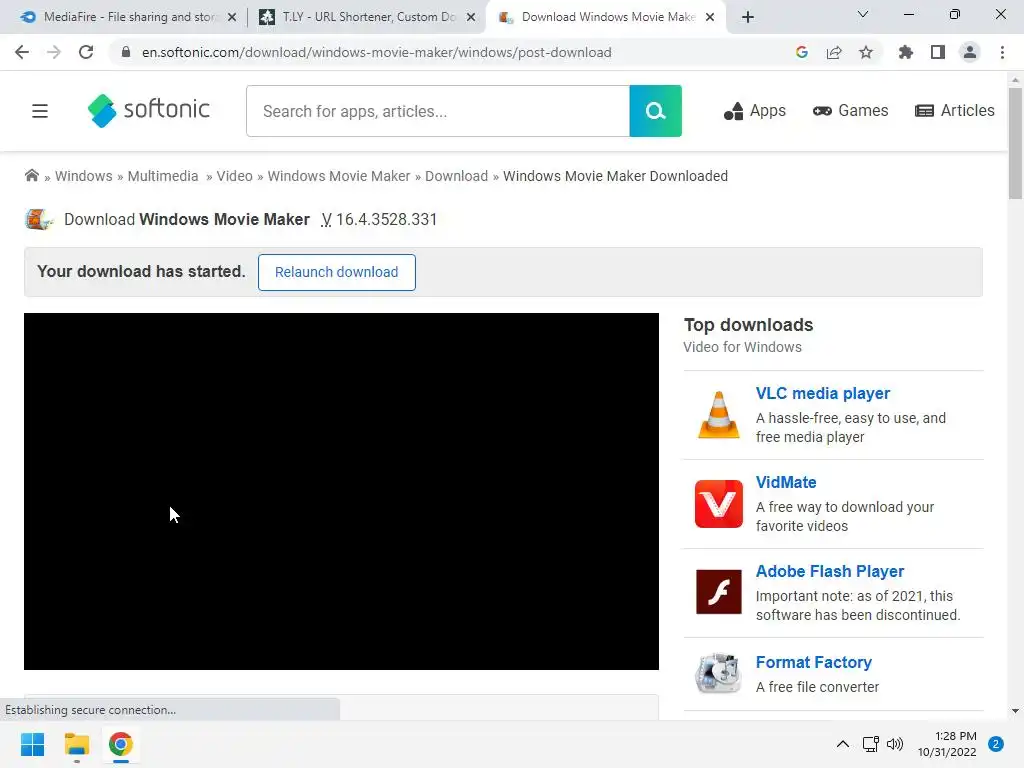
Task: Open the Adobe Flash Player link
Action: (x=830, y=571)
